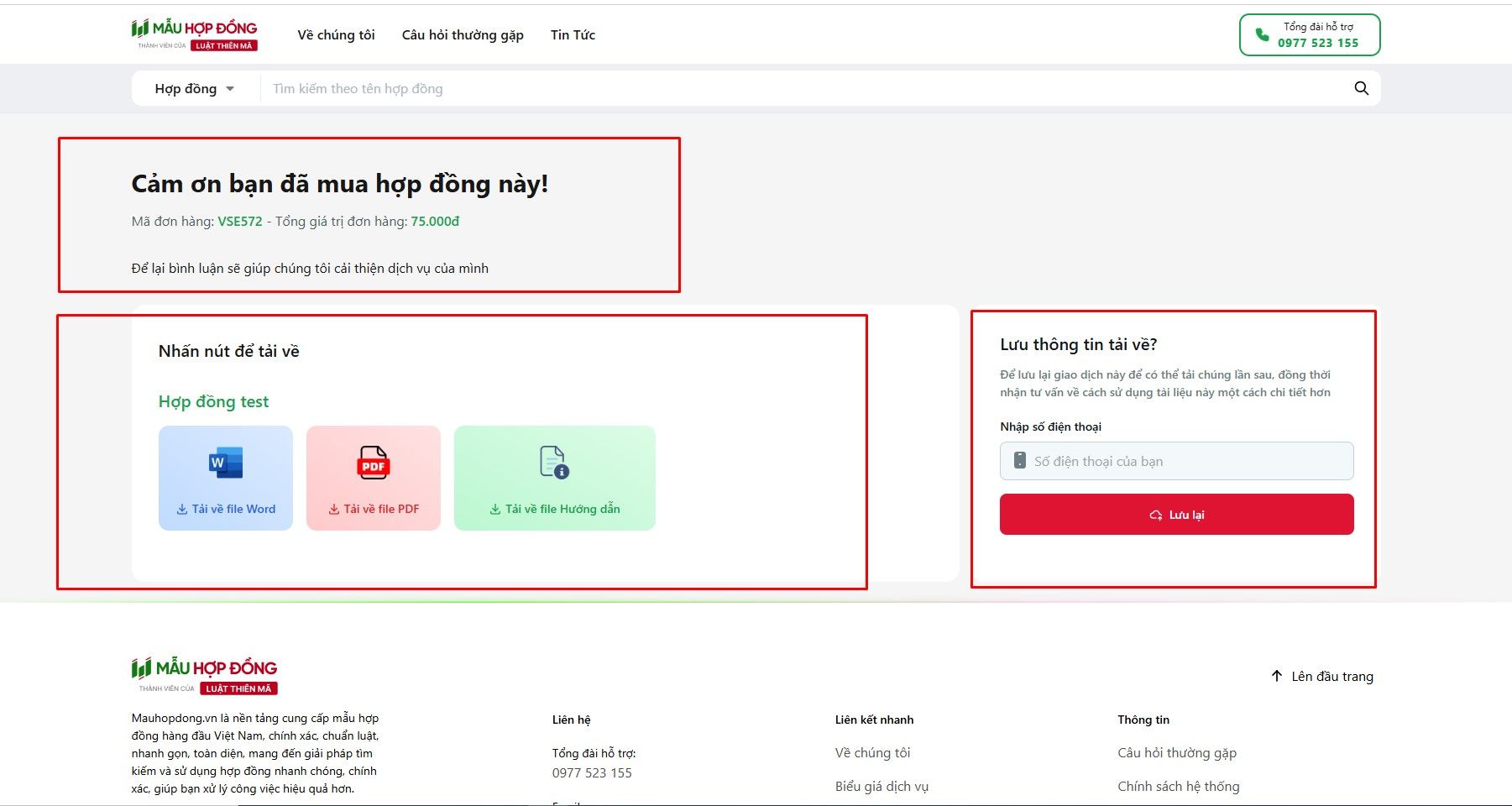Click the Hướng dẫn document icon
The width and height of the screenshot is (1512, 806).
pyautogui.click(x=554, y=463)
